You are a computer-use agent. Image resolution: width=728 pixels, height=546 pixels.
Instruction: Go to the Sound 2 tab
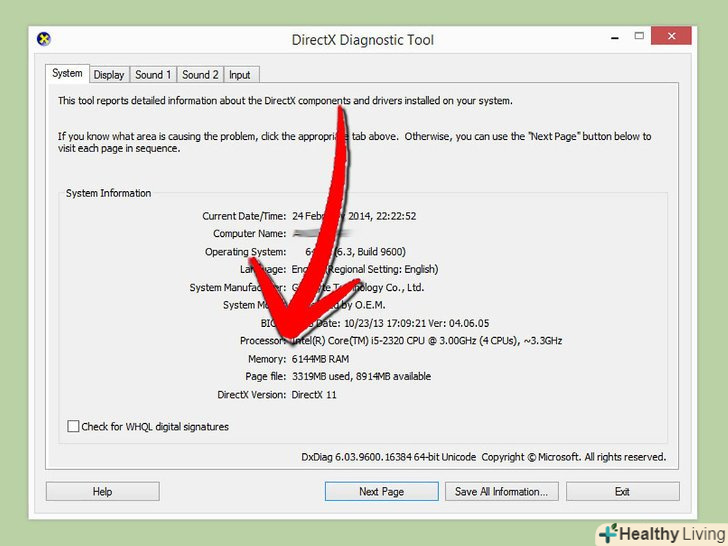point(200,75)
